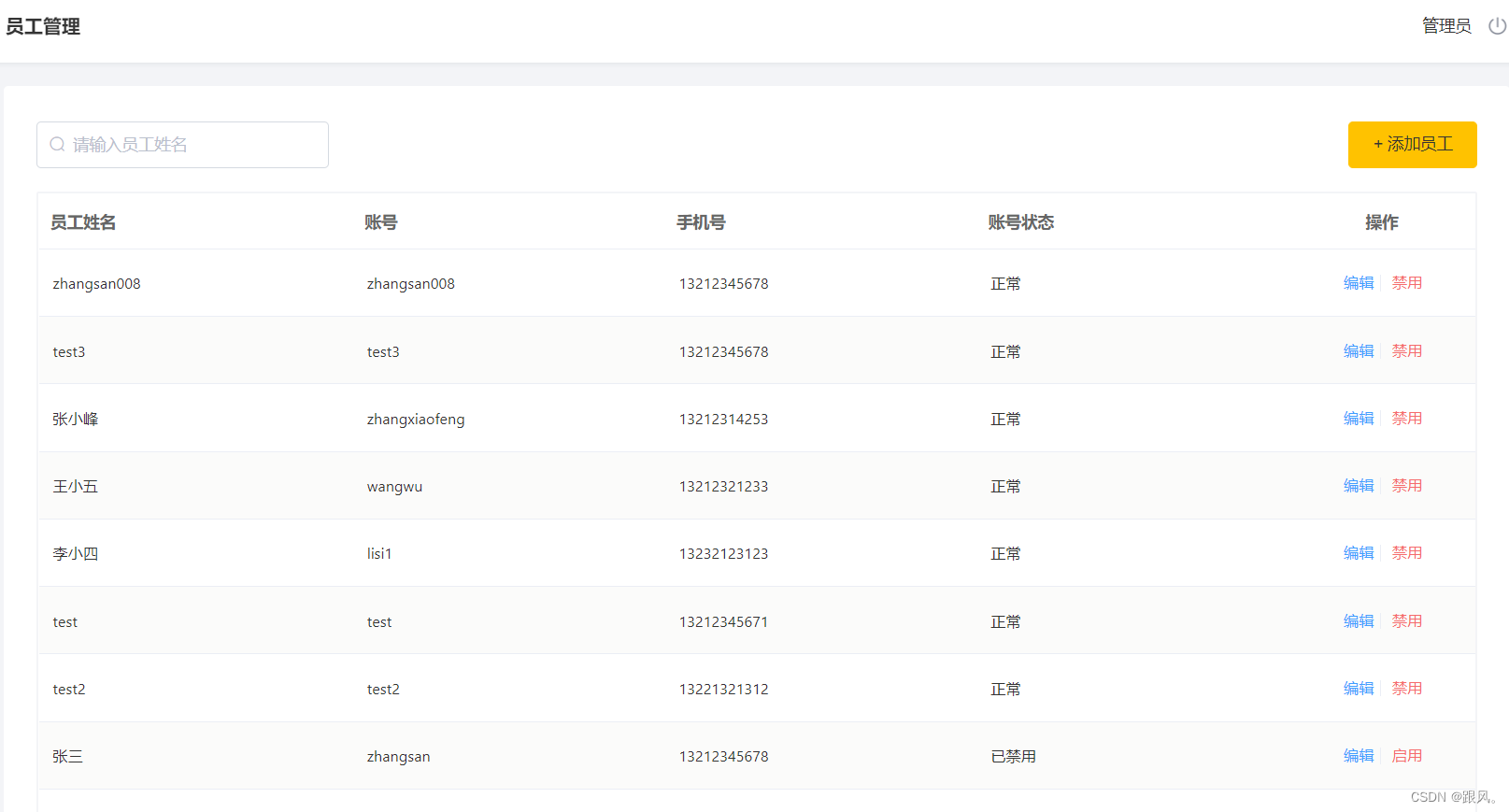Screen dimensions: 1509x812
Task: Click the lisi1 account cell
Action: tap(379, 554)
